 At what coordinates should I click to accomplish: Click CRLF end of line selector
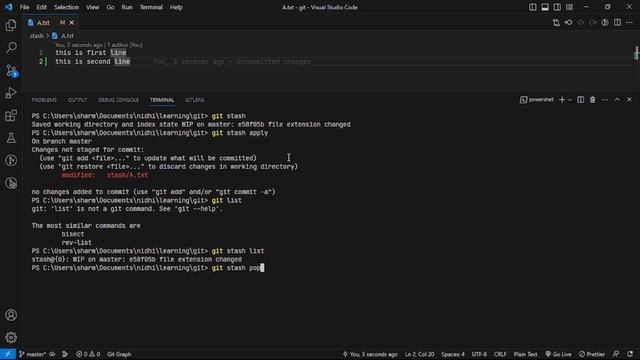tap(500, 354)
